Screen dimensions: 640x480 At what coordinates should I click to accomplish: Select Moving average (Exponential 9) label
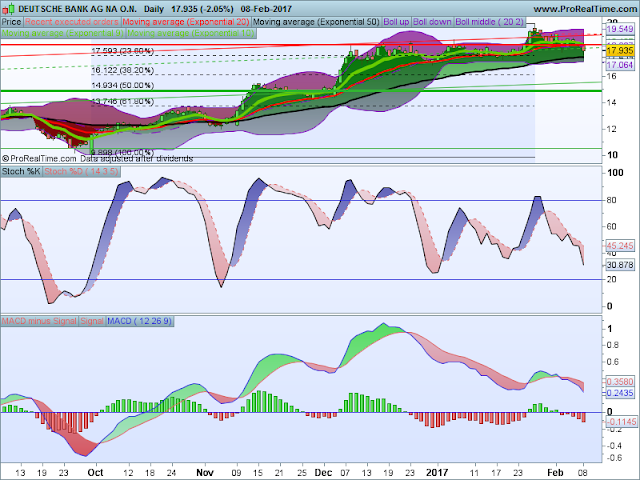62,33
